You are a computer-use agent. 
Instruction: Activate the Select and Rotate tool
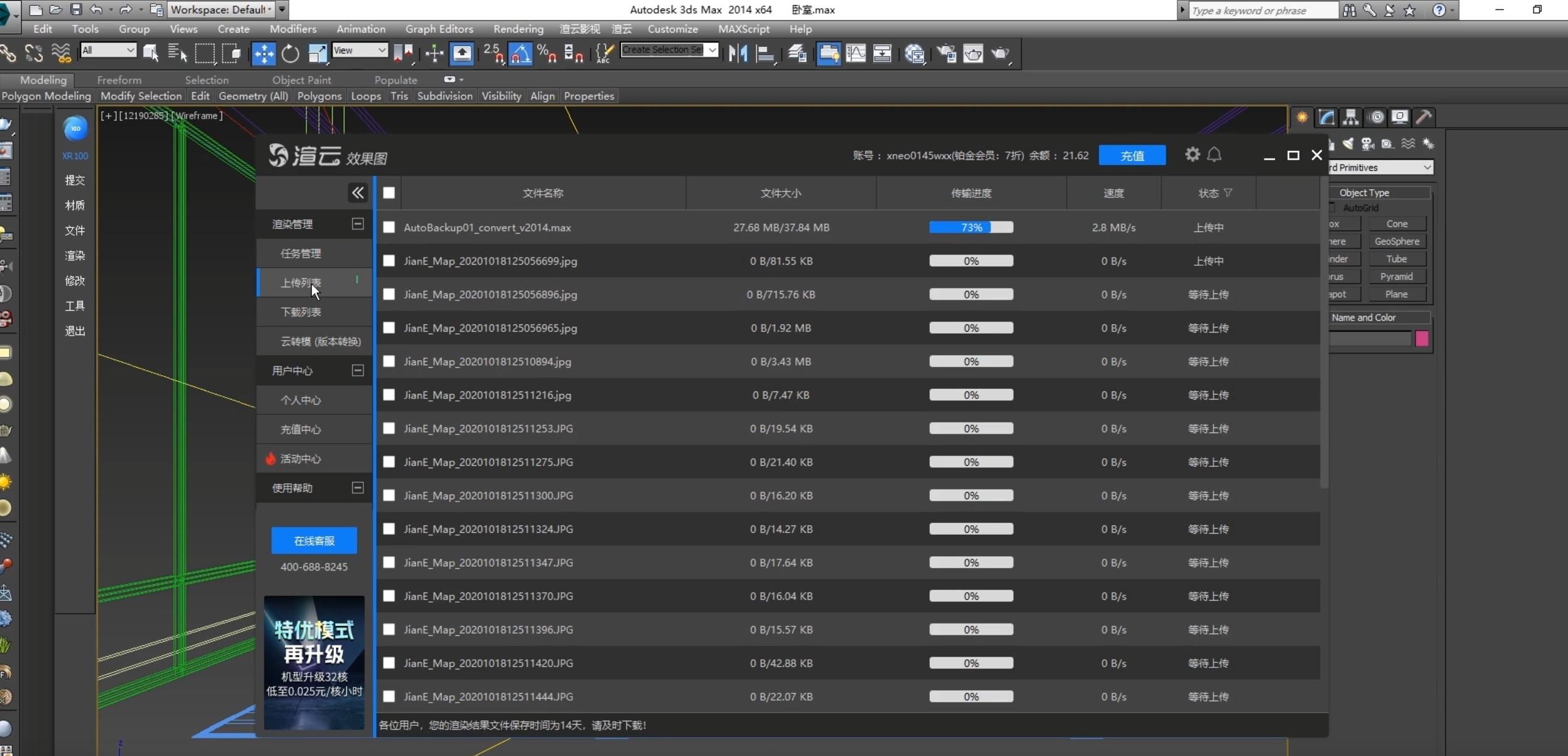coord(290,54)
